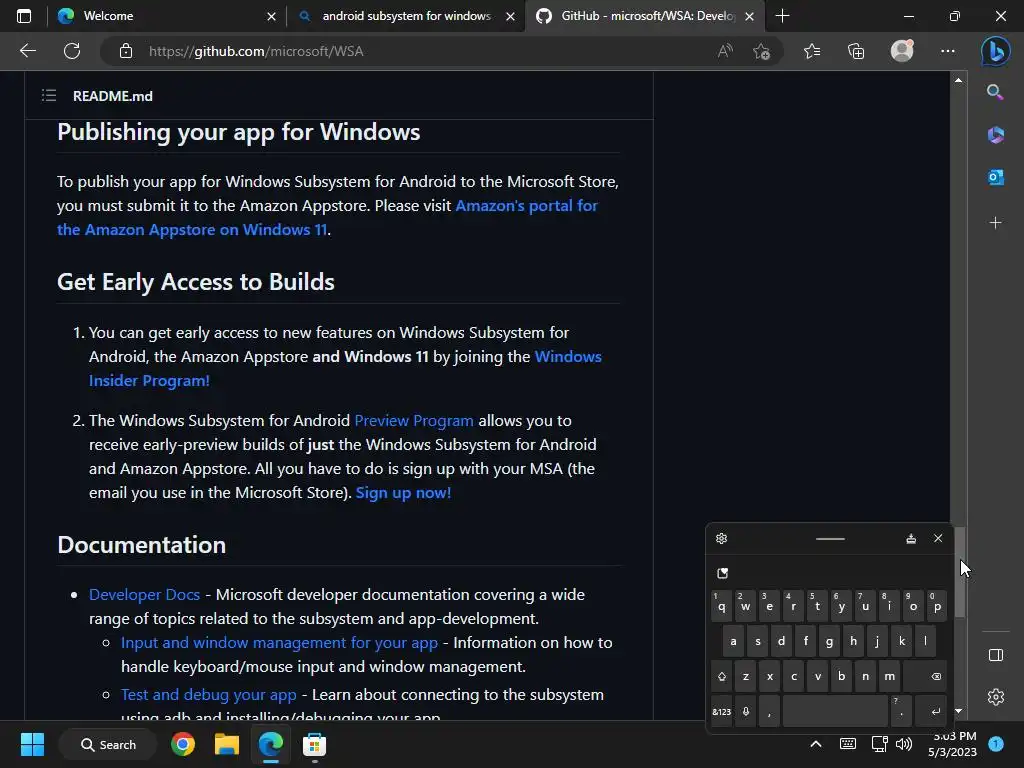Open Microsoft 365 sidebar icon
Screen dimensions: 1024x768
[995, 135]
